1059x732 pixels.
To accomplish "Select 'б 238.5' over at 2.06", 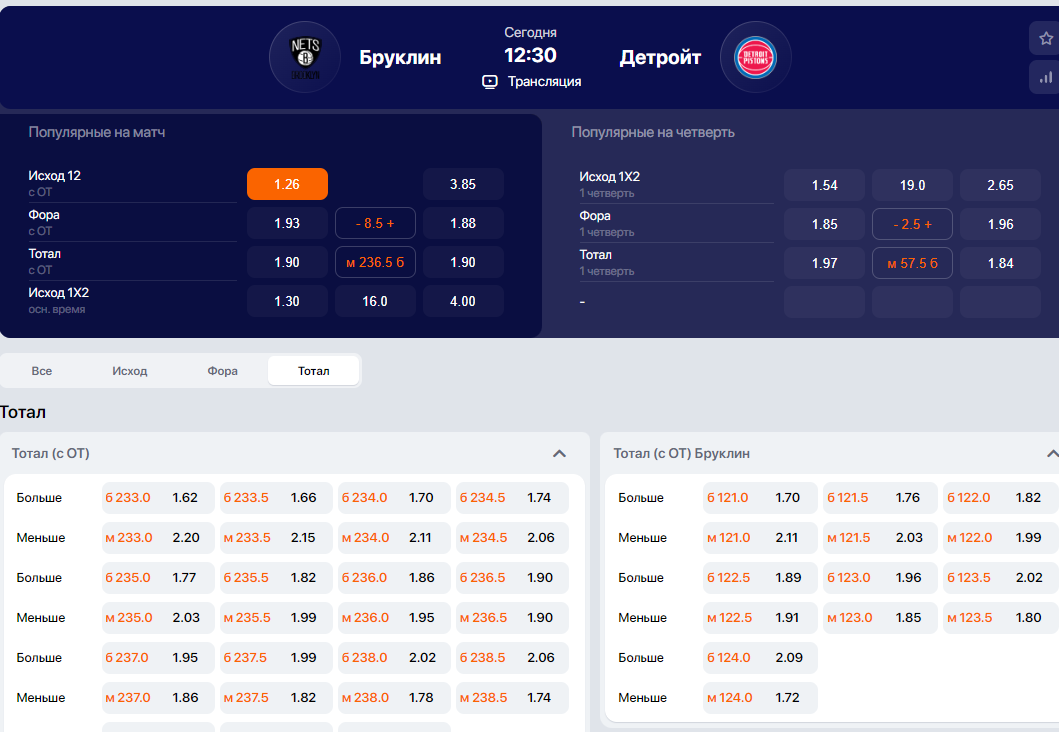I will click(513, 657).
